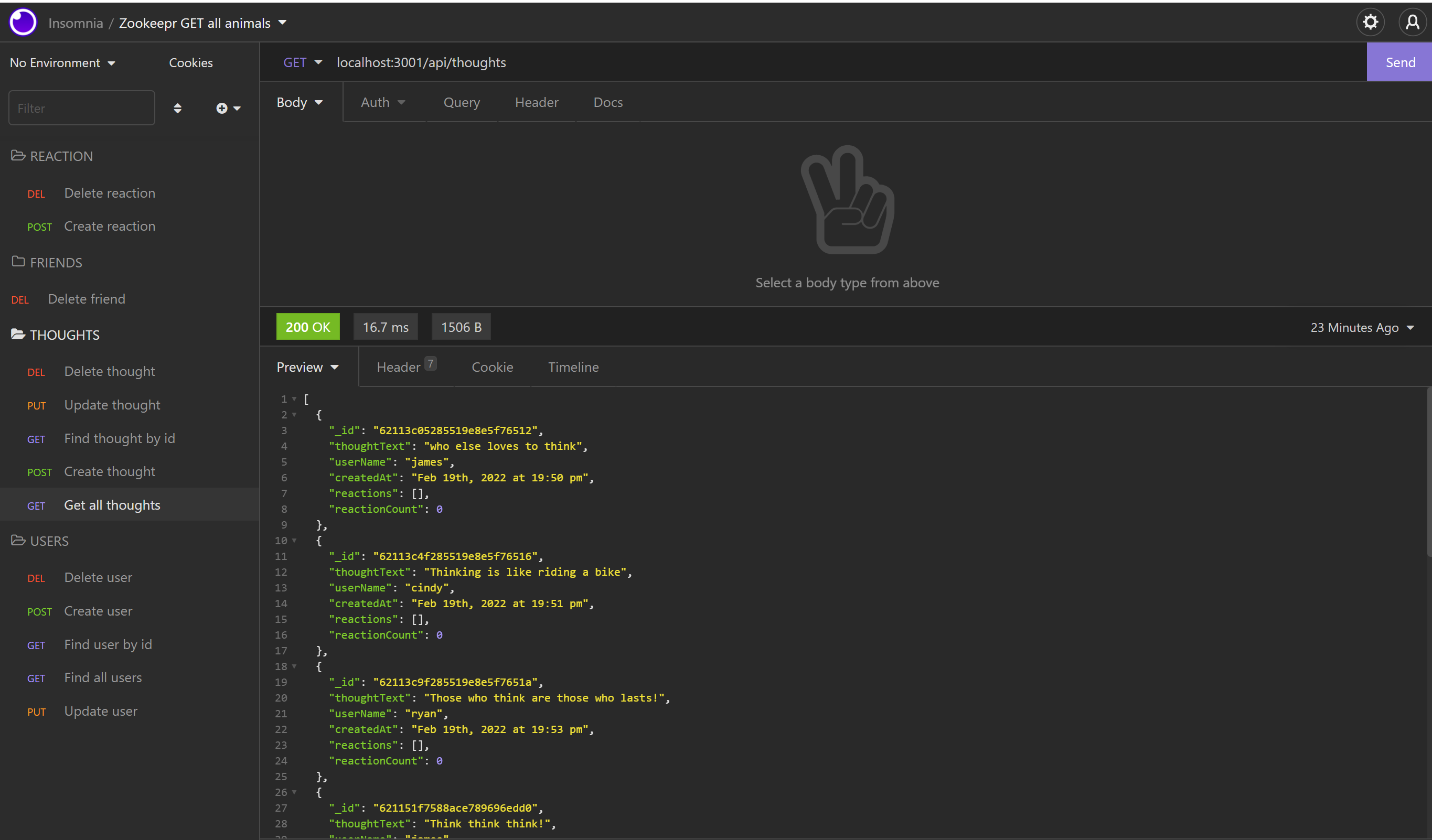Select the Delete friend request
Viewport: 1432px width, 840px height.
[130, 299]
